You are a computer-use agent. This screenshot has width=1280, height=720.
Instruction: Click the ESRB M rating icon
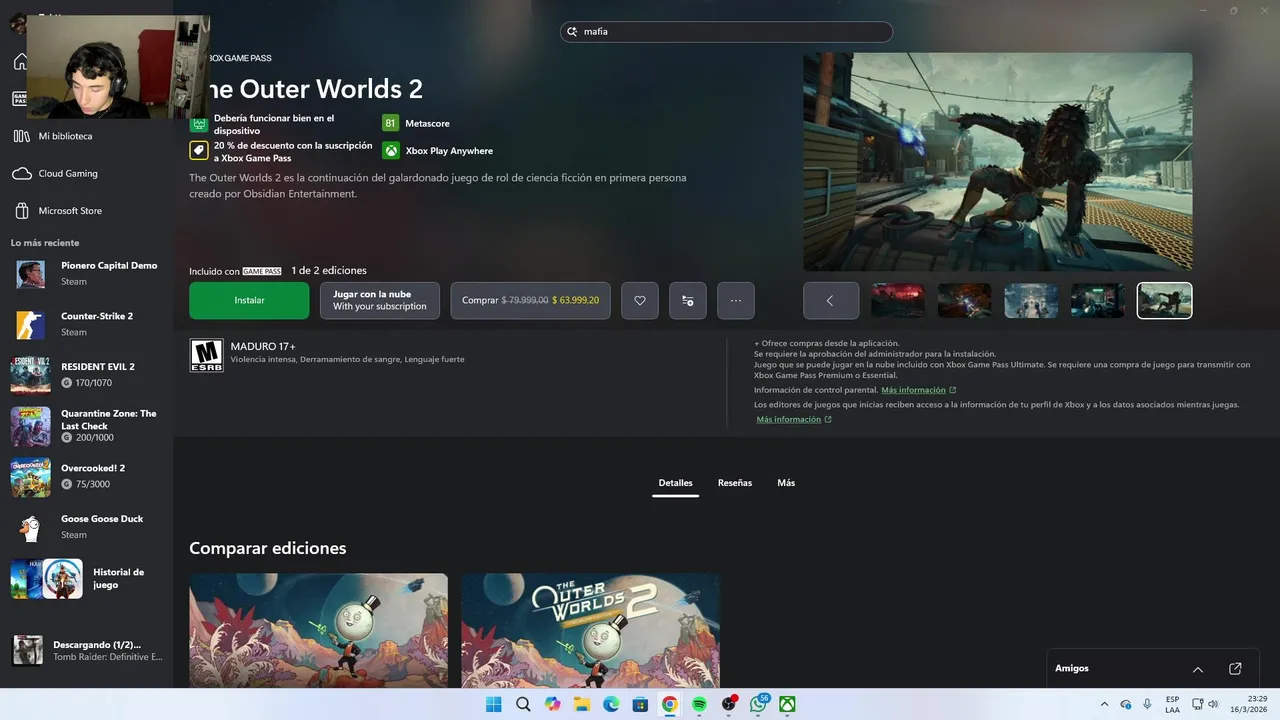pos(206,355)
